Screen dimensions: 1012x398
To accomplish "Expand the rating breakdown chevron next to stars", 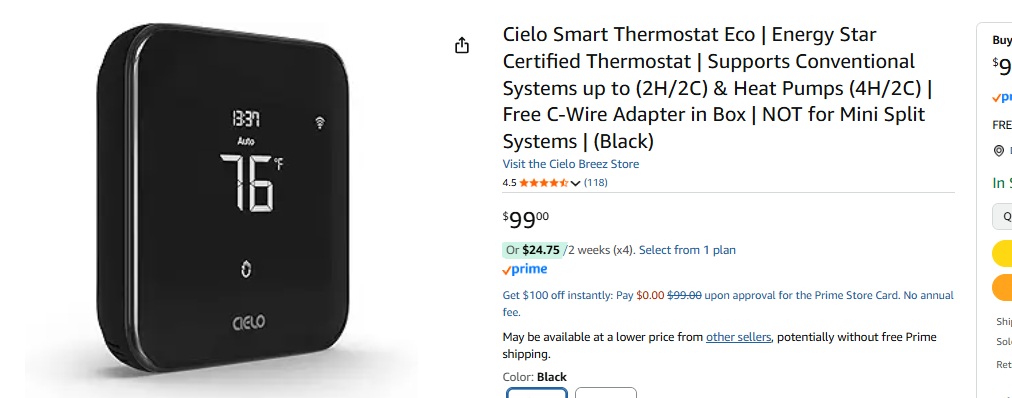I will point(576,183).
